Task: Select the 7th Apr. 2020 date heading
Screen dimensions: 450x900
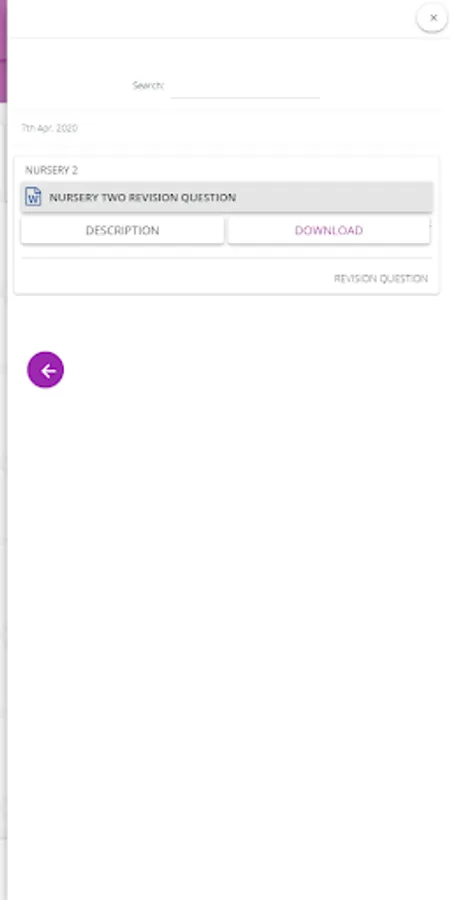Action: tap(49, 128)
